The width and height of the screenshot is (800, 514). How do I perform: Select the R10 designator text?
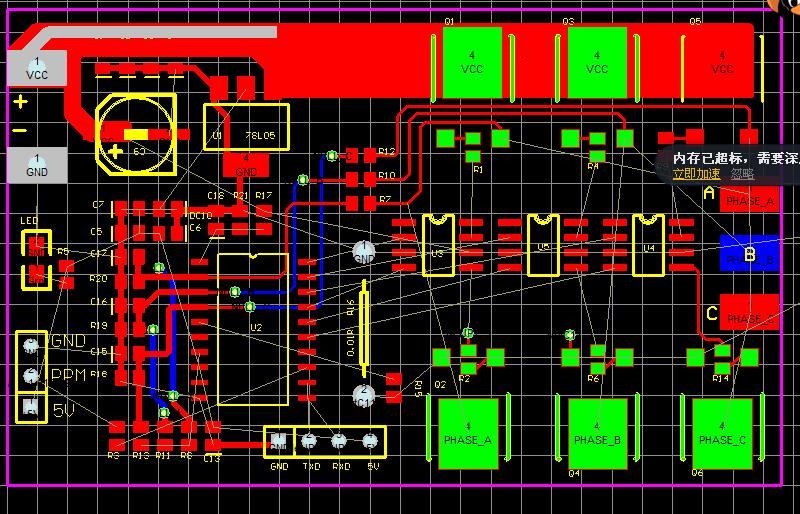point(387,176)
